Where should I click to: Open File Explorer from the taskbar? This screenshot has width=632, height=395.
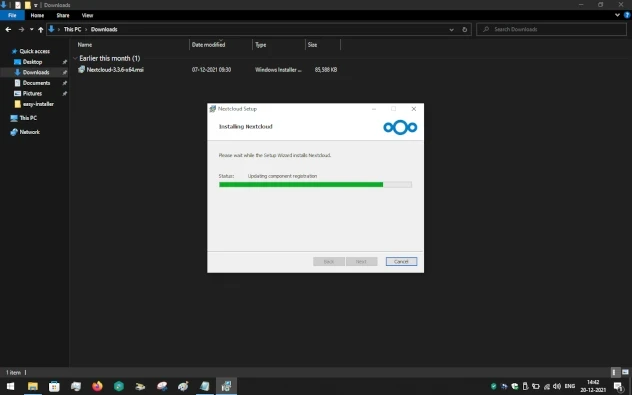pos(33,386)
